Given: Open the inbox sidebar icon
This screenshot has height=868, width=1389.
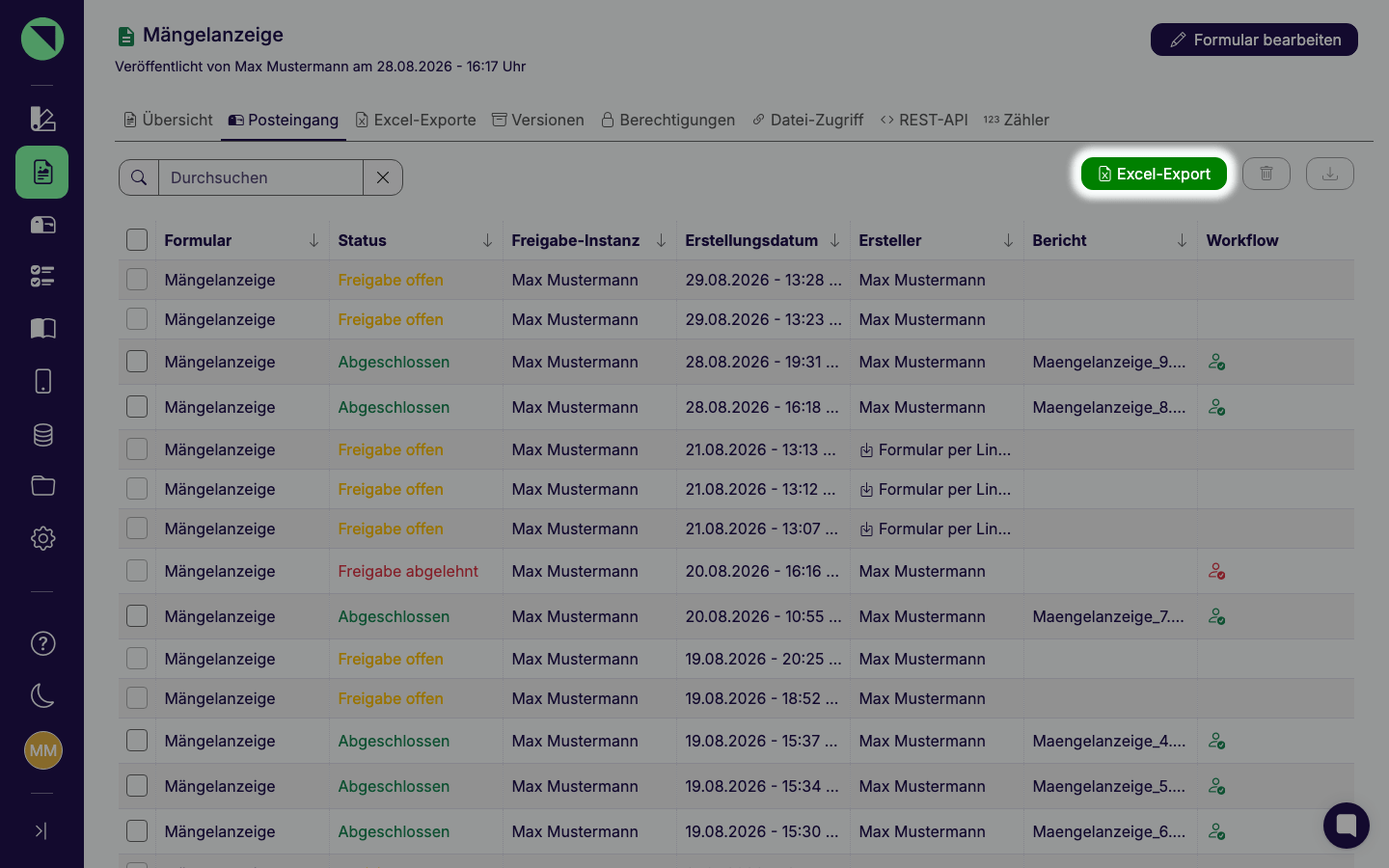Looking at the screenshot, I should click(42, 225).
